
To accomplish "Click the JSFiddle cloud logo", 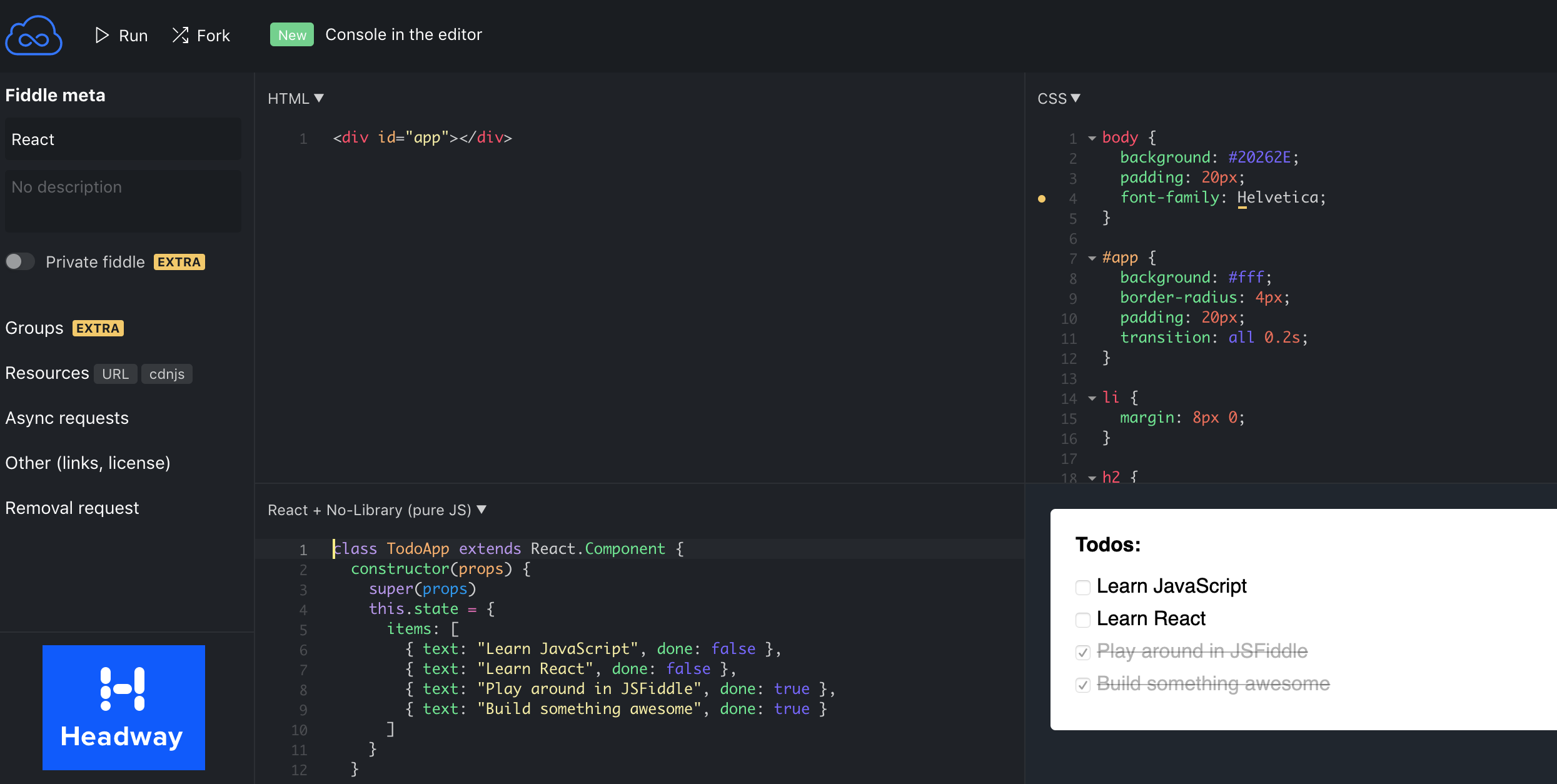I will point(34,36).
